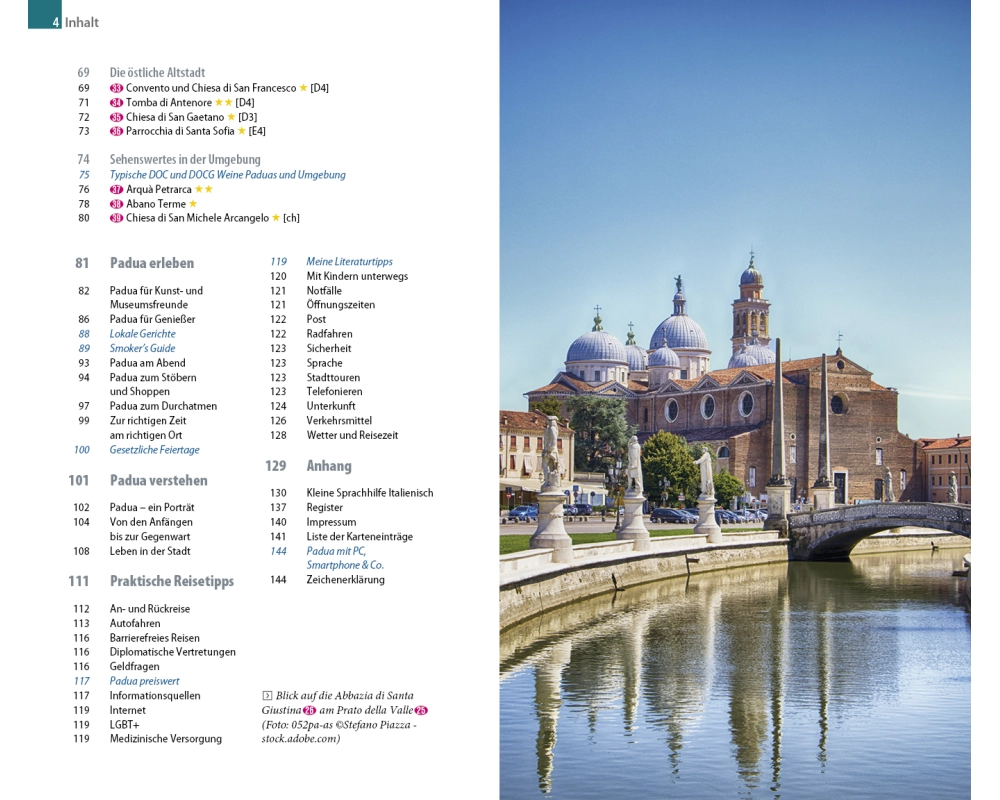
Task: Open the 'Praktische Reisetipps' chapter heading
Action: tap(171, 581)
